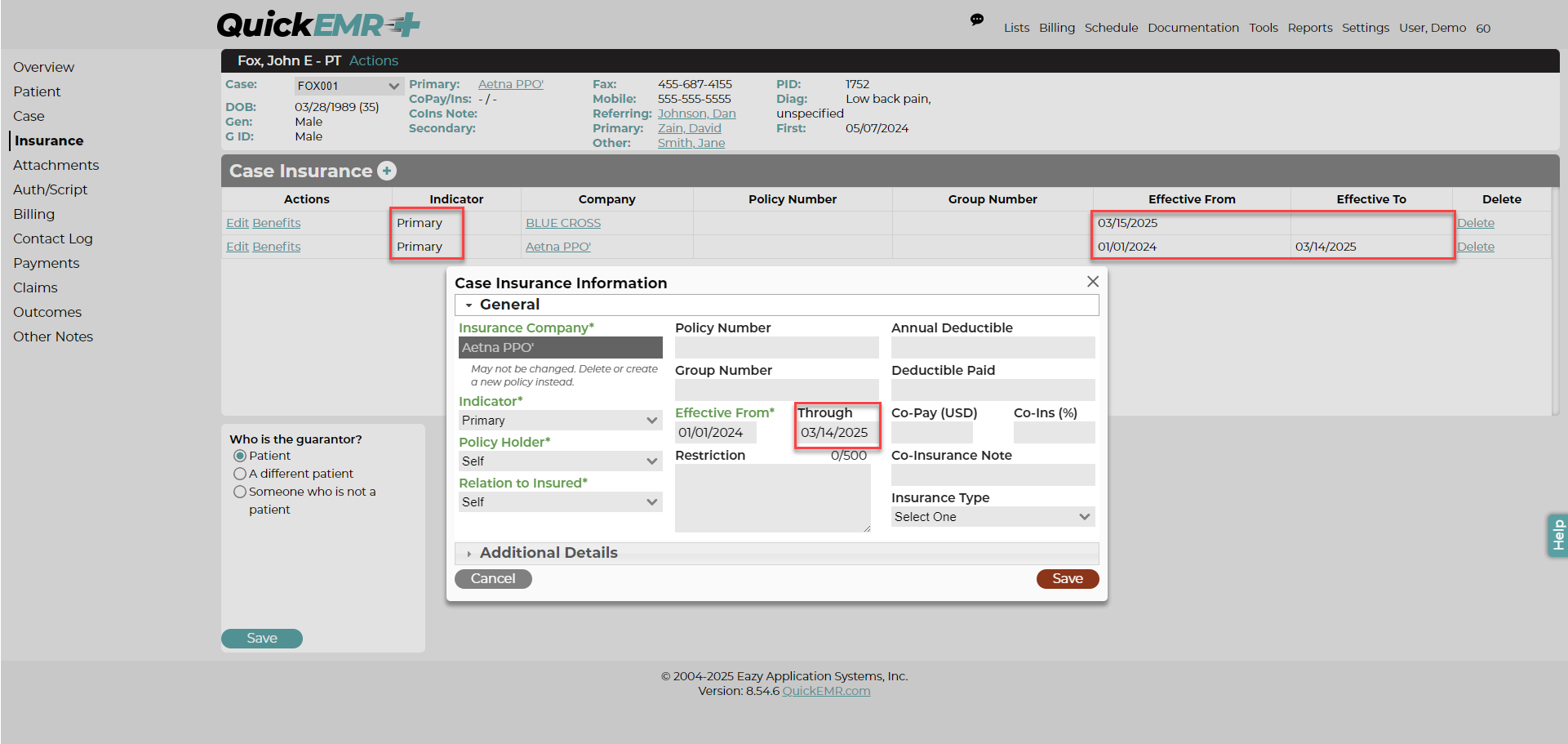Open the patient Actions link
The height and width of the screenshot is (744, 1568).
pos(374,60)
